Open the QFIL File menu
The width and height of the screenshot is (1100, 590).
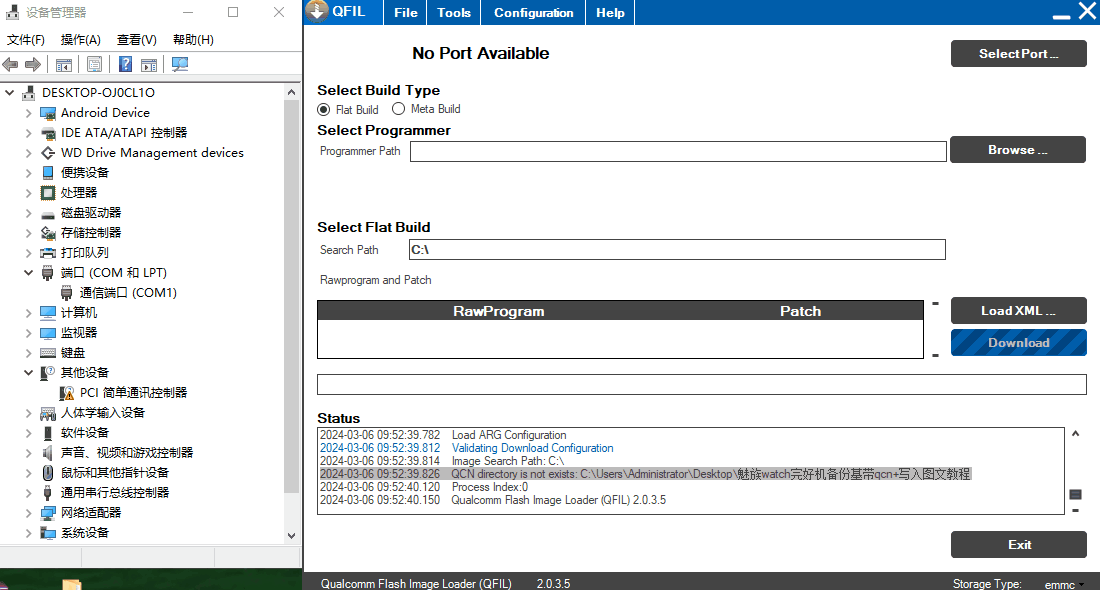[x=405, y=13]
